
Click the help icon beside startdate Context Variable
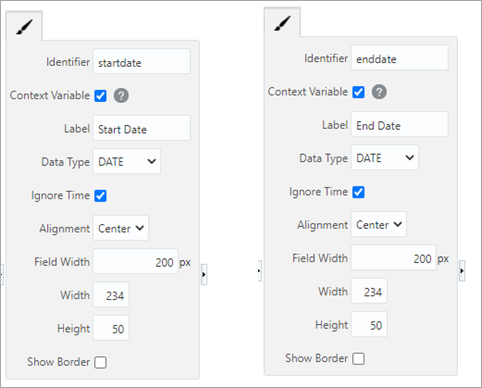pyautogui.click(x=121, y=96)
